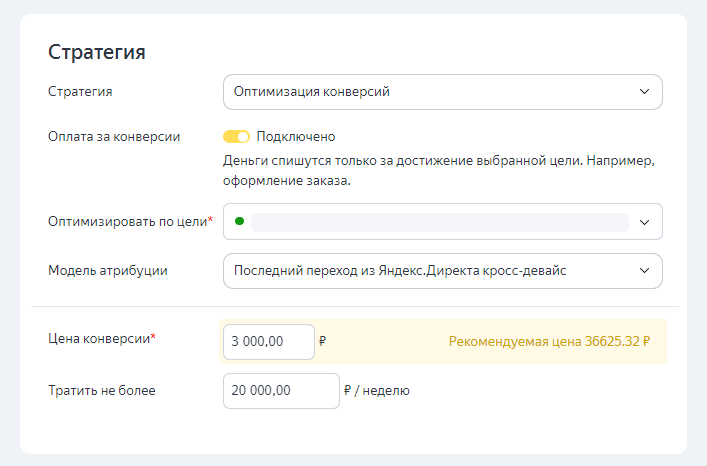This screenshot has width=707, height=466.
Task: Click the chevron arrow in the strategy selector
Action: (x=644, y=92)
